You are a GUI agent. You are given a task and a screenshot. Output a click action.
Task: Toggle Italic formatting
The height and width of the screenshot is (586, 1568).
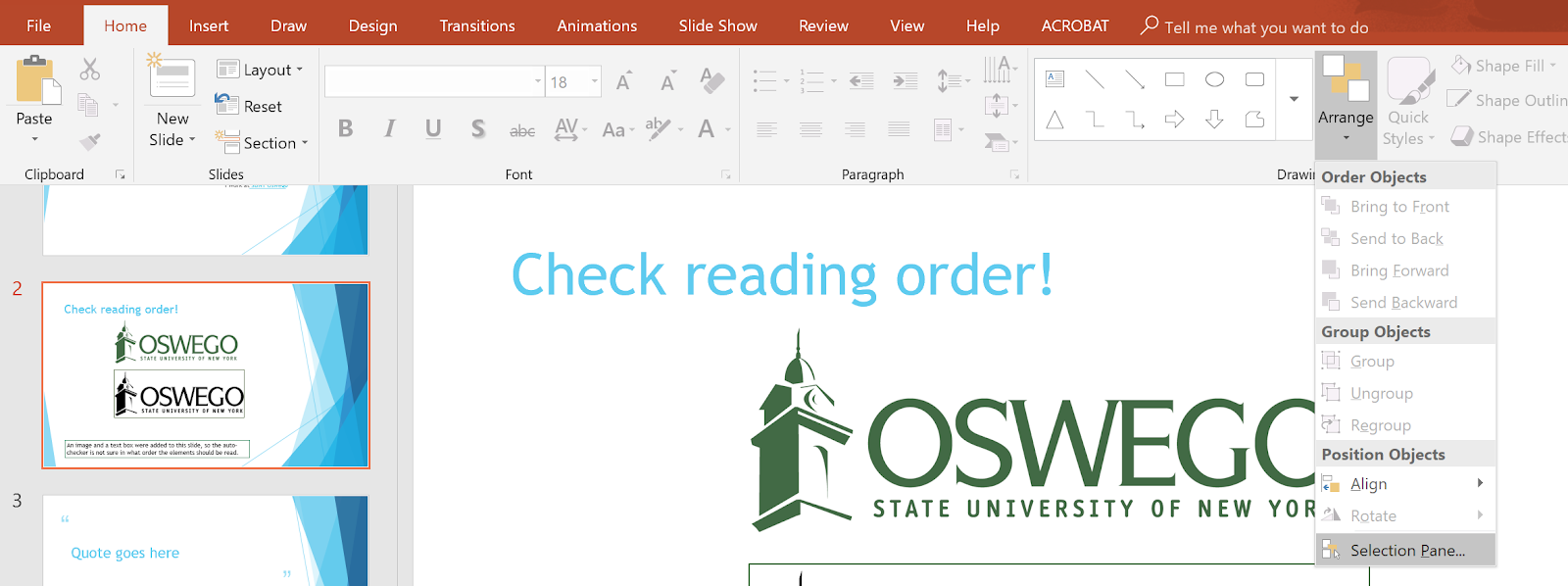[x=389, y=128]
